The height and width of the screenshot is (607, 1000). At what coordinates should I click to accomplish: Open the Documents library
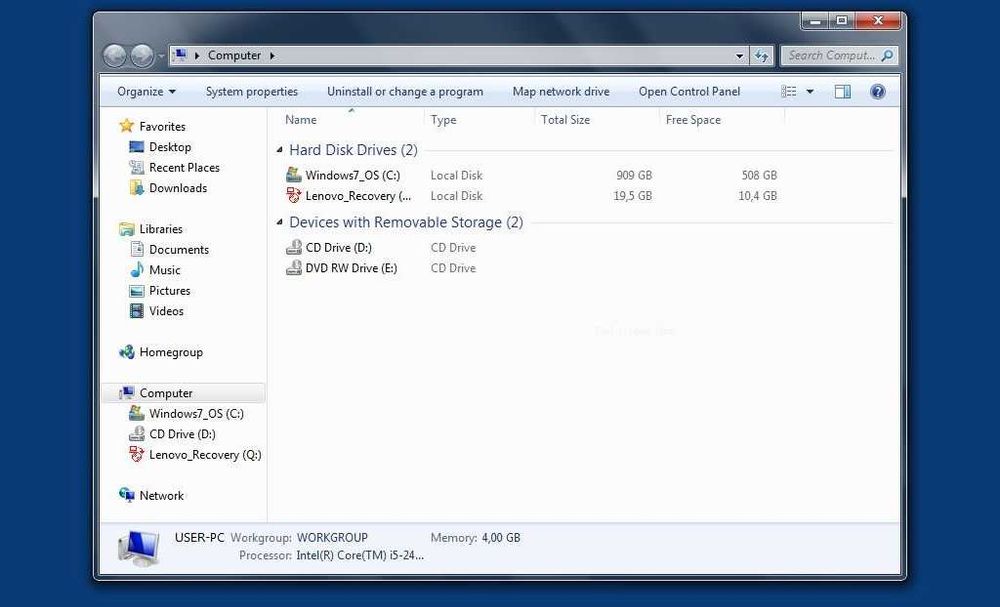(179, 249)
